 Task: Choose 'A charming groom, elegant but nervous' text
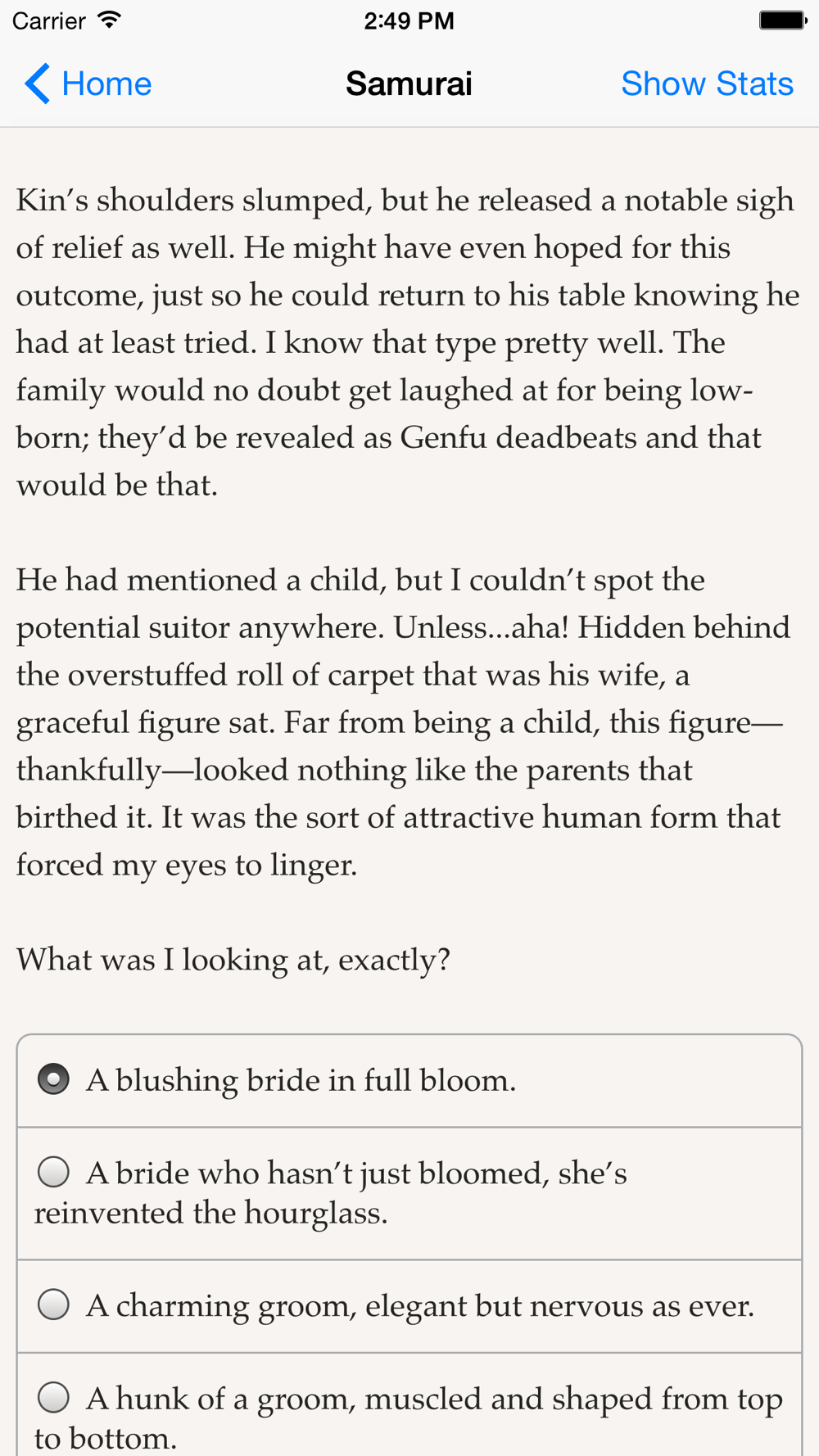[420, 1306]
